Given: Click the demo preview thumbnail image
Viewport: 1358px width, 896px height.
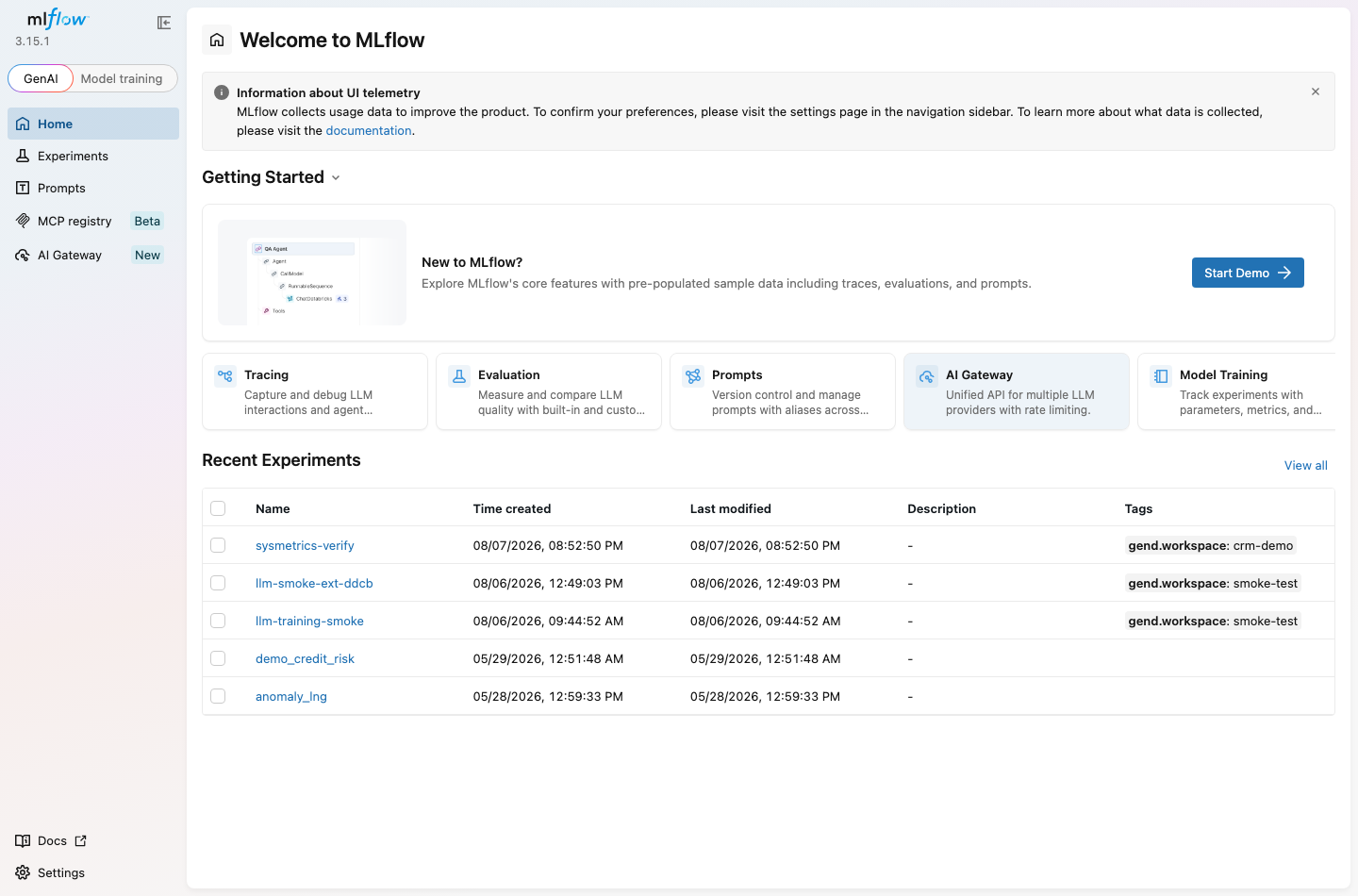Looking at the screenshot, I should click(312, 273).
